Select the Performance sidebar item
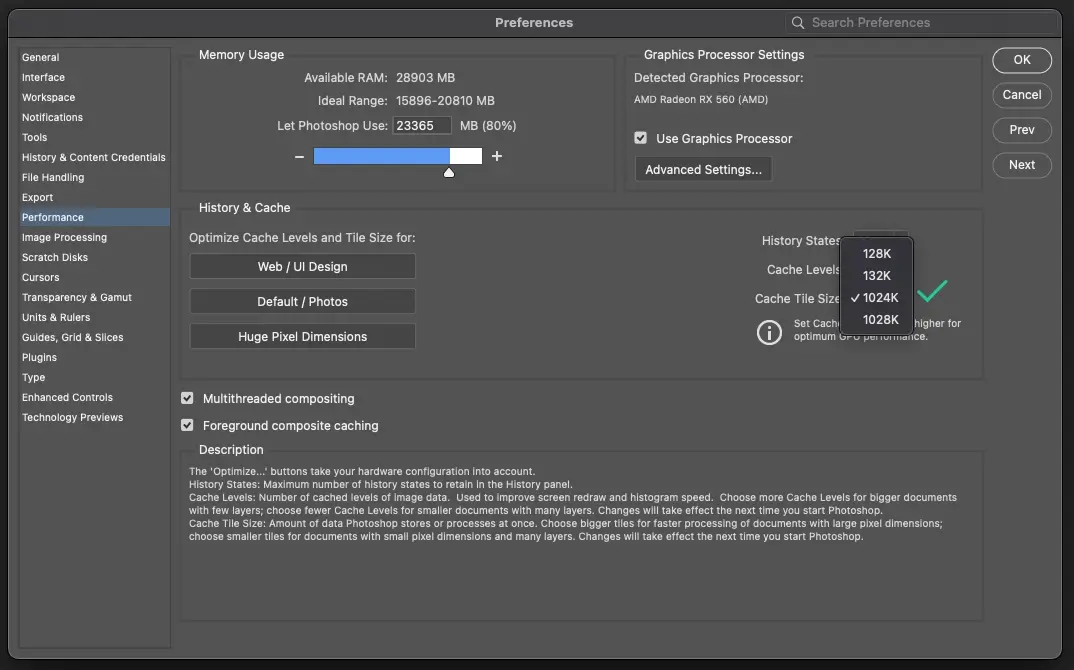Image resolution: width=1074 pixels, height=670 pixels. [x=95, y=217]
